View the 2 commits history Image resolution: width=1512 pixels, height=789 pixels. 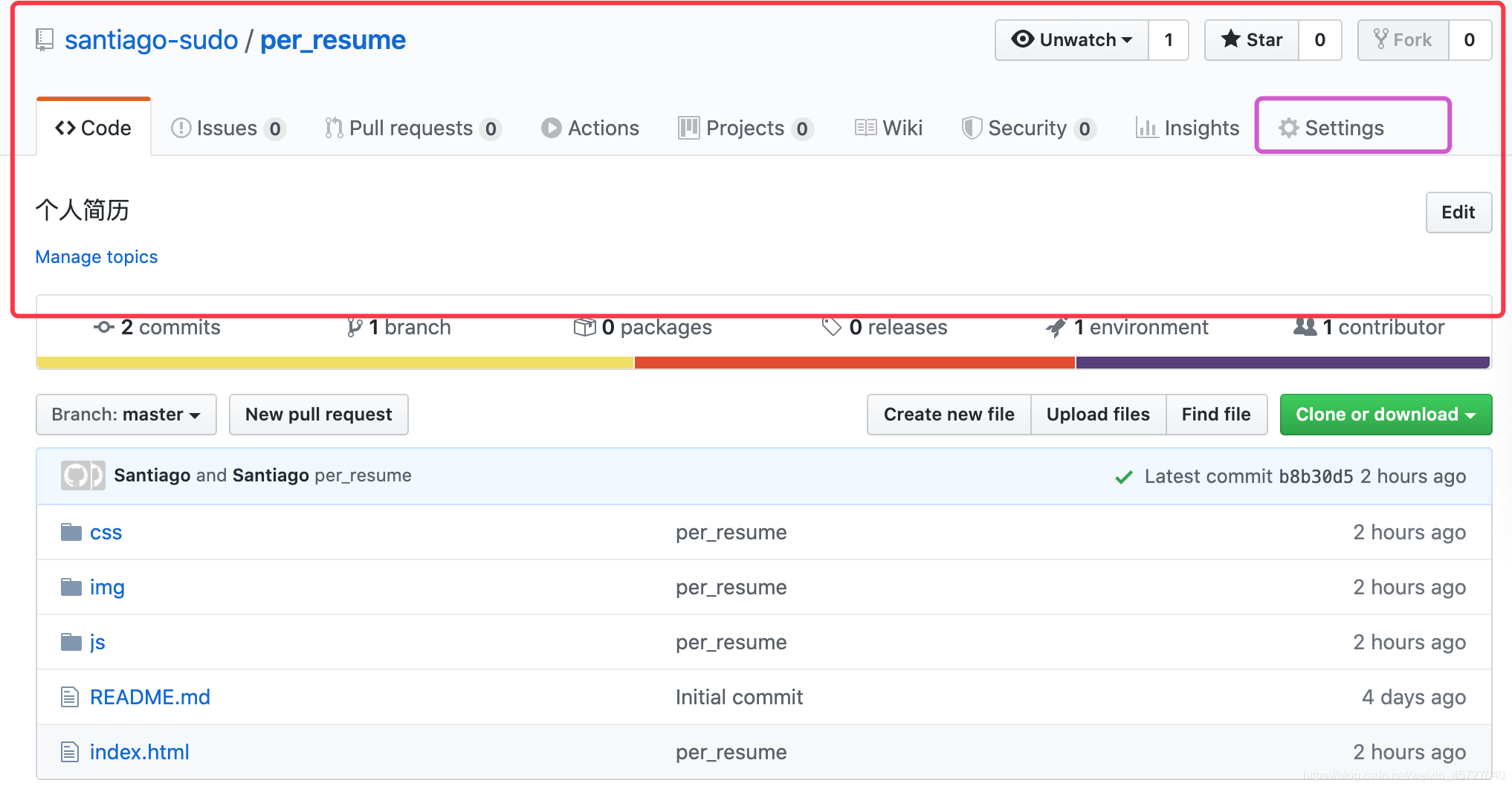[157, 328]
